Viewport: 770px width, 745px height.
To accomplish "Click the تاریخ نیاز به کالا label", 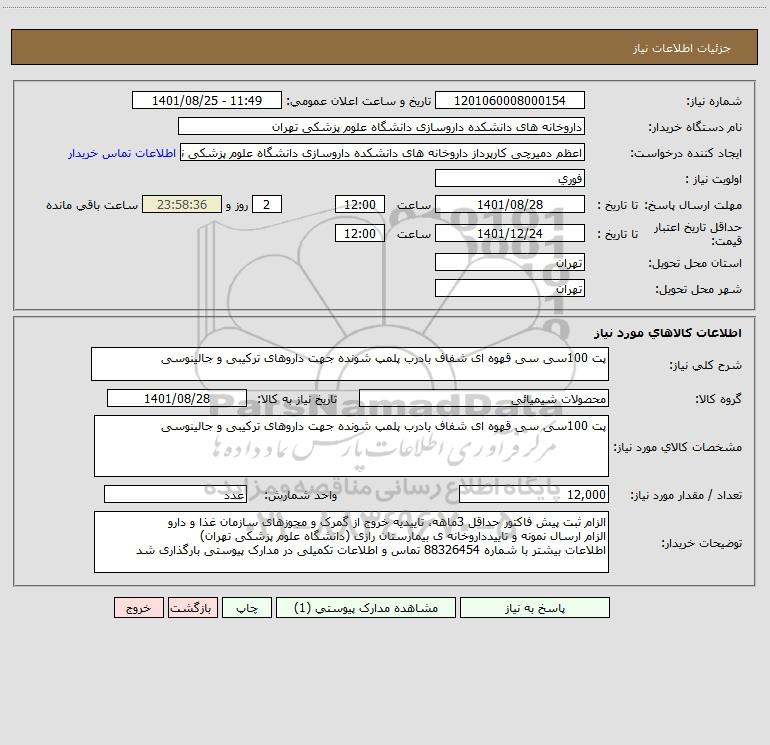I will 298,399.
